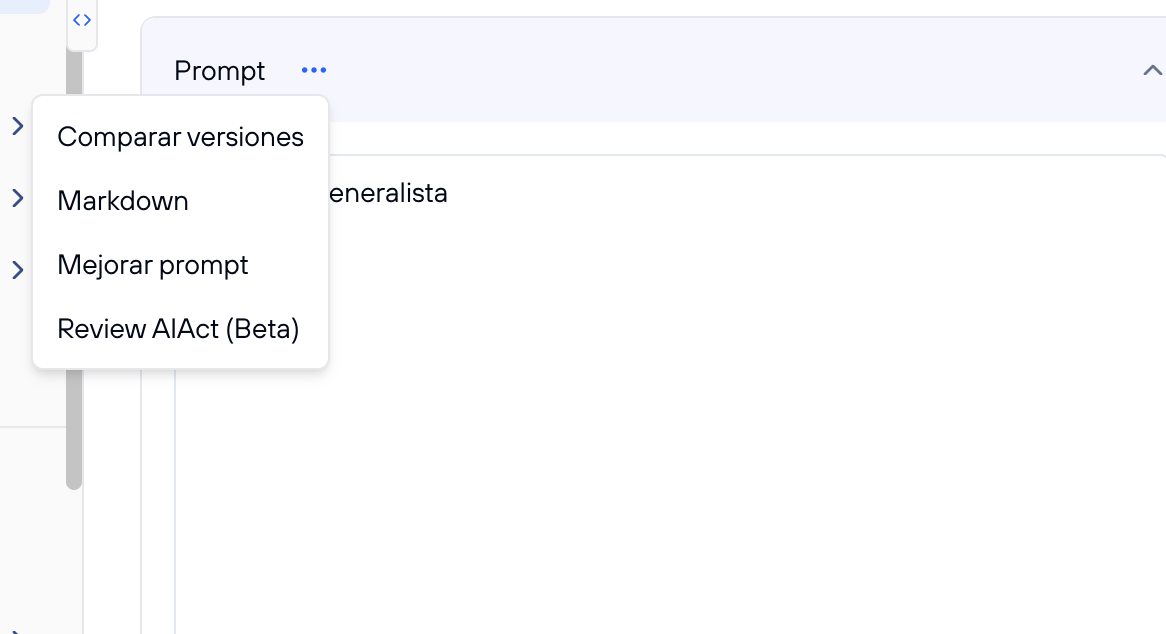Image resolution: width=1166 pixels, height=634 pixels.
Task: Select Markdown from the context menu
Action: pyautogui.click(x=123, y=201)
